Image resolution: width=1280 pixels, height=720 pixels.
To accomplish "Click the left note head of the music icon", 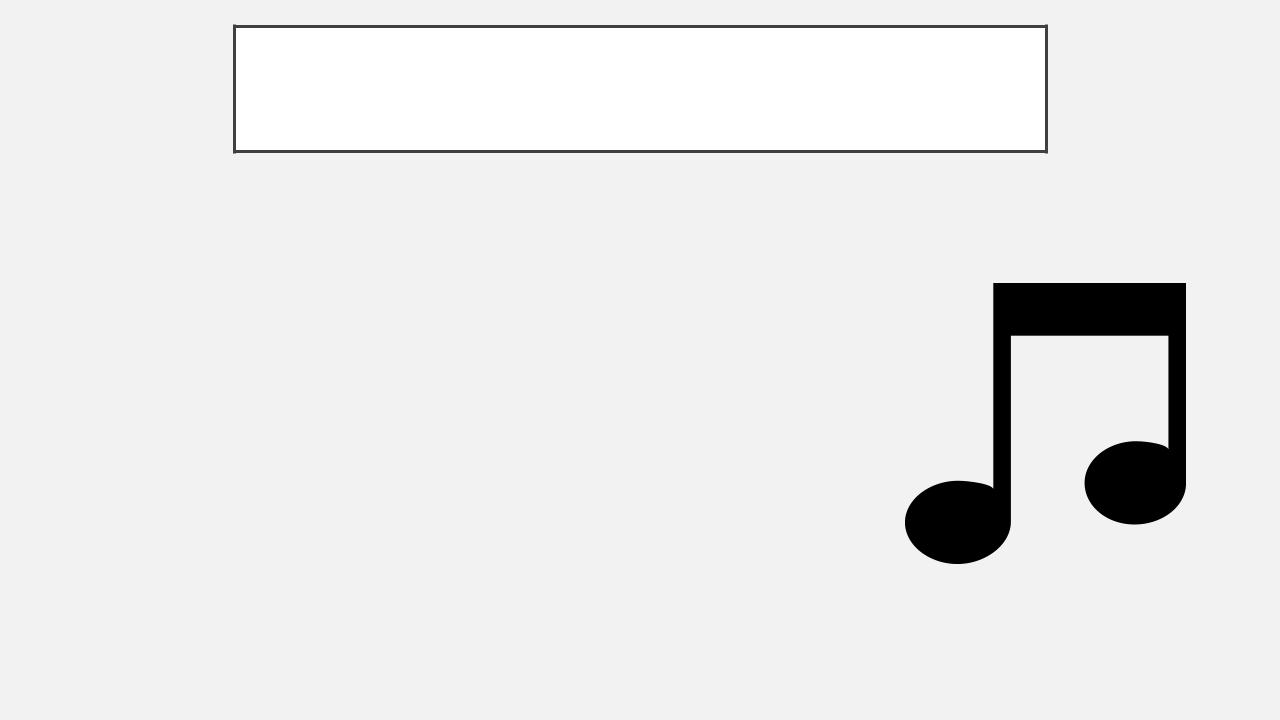I will (x=957, y=522).
